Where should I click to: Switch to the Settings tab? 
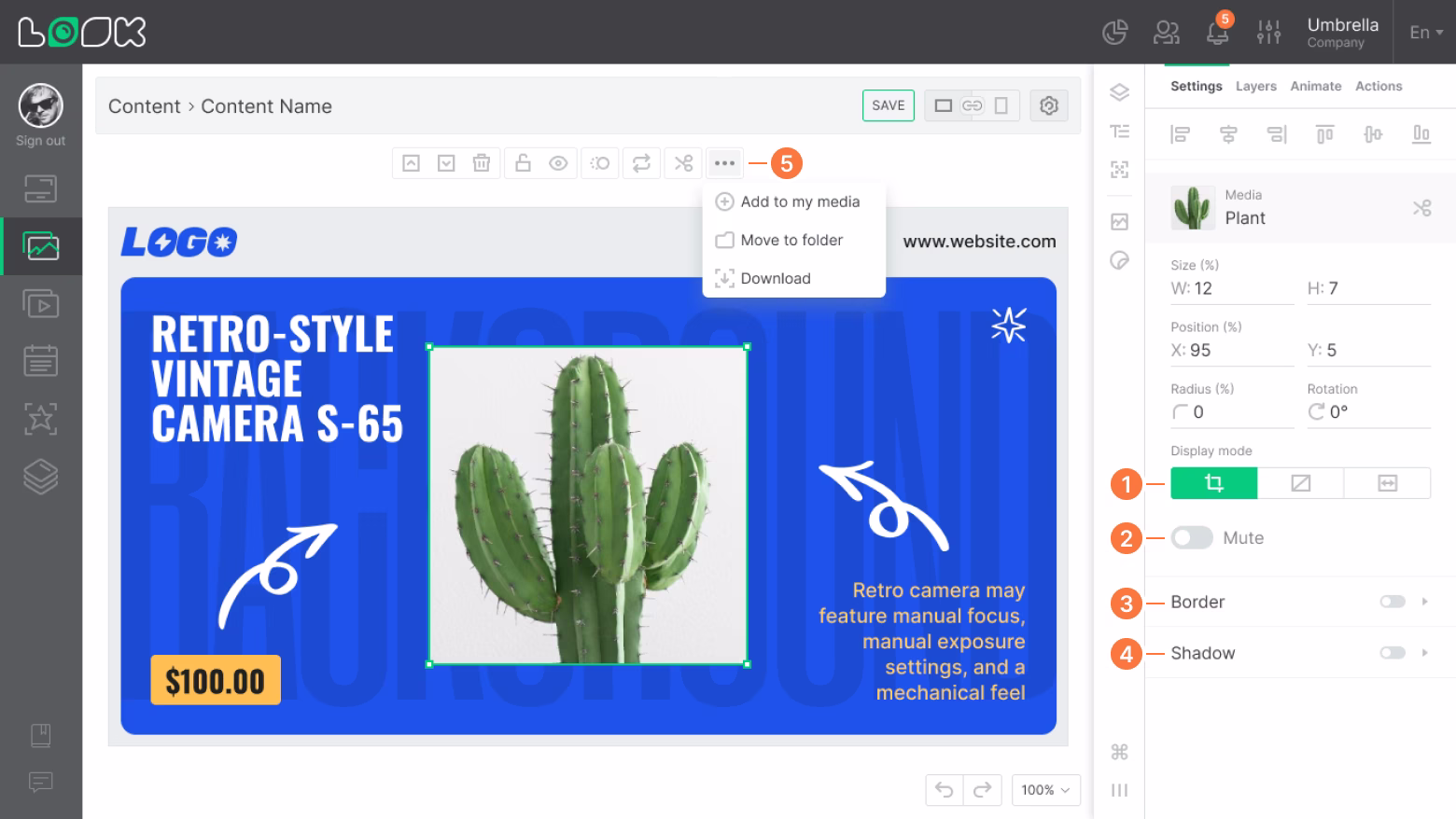coord(1196,86)
